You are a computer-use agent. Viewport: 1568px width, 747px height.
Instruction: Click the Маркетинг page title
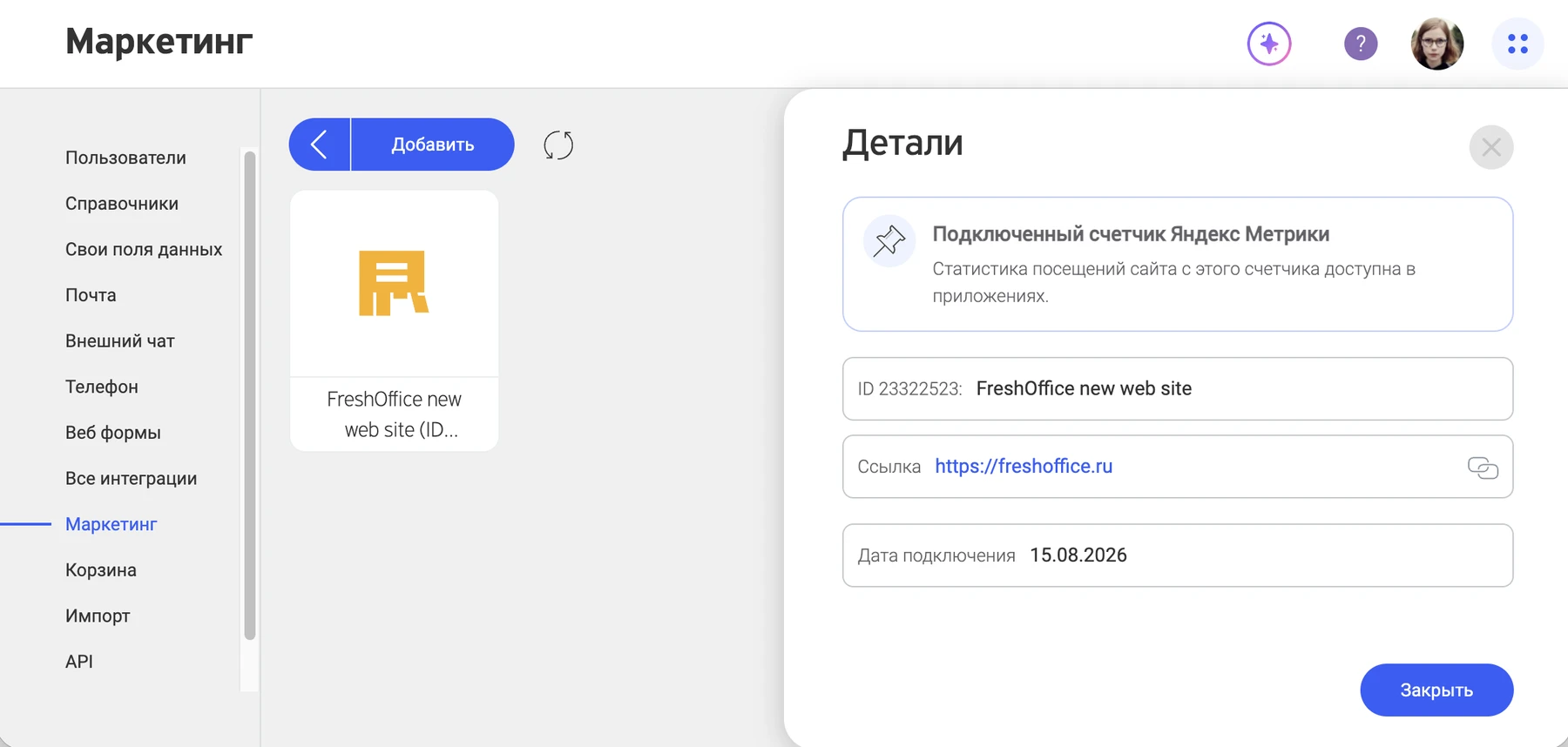click(159, 41)
